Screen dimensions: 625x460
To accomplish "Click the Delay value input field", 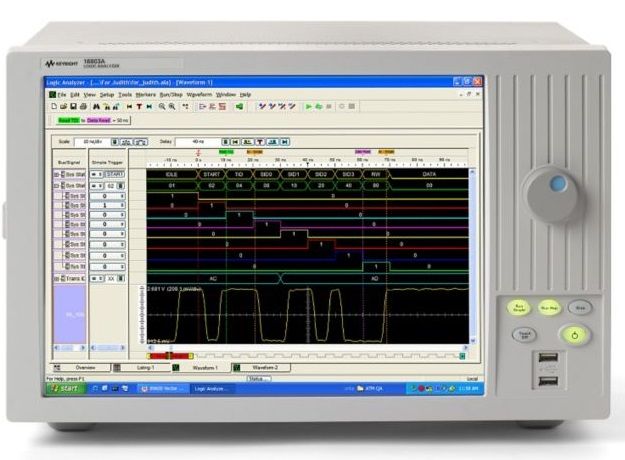I will pyautogui.click(x=197, y=142).
